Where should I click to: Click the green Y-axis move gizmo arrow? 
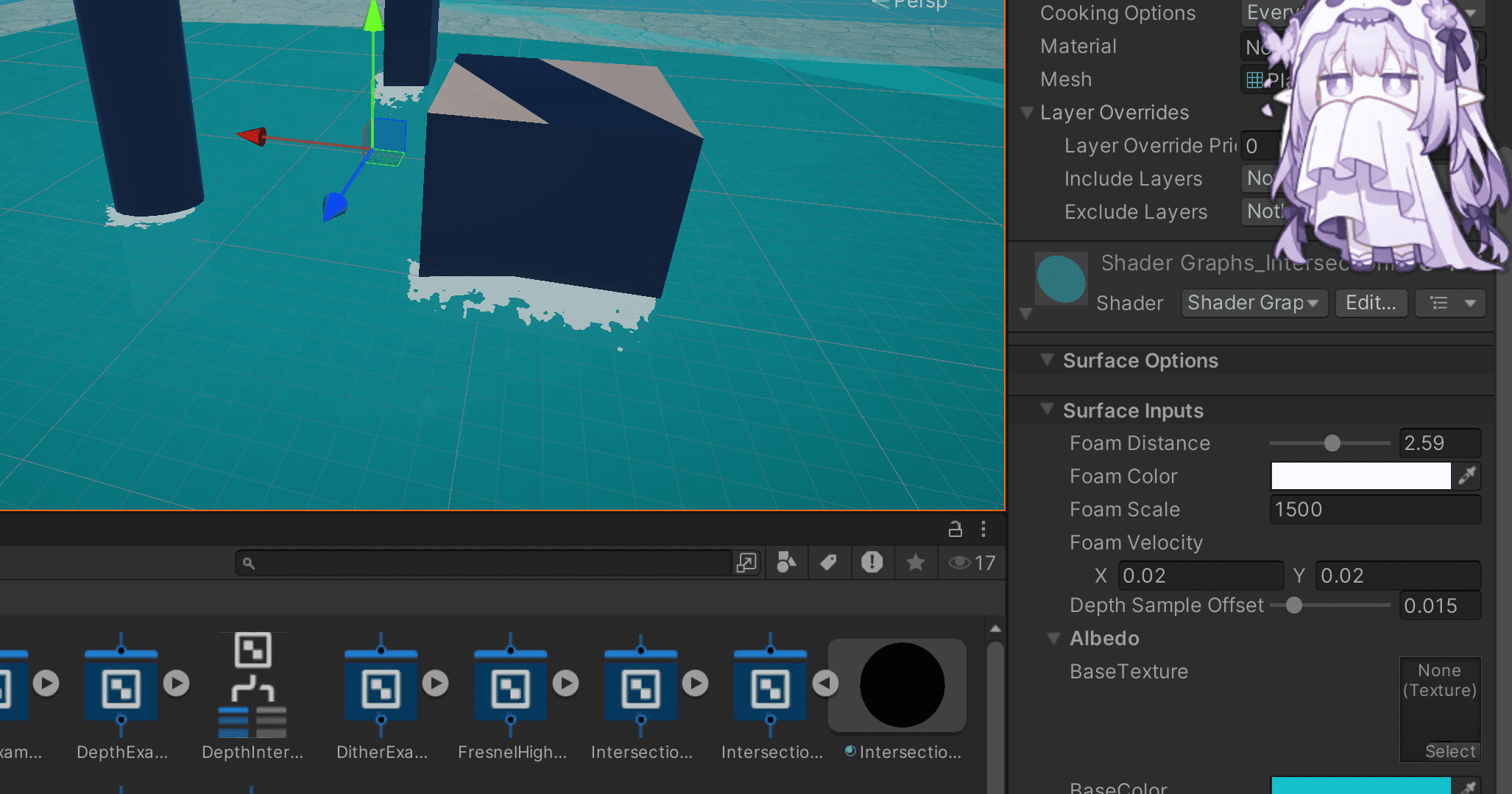[x=374, y=16]
